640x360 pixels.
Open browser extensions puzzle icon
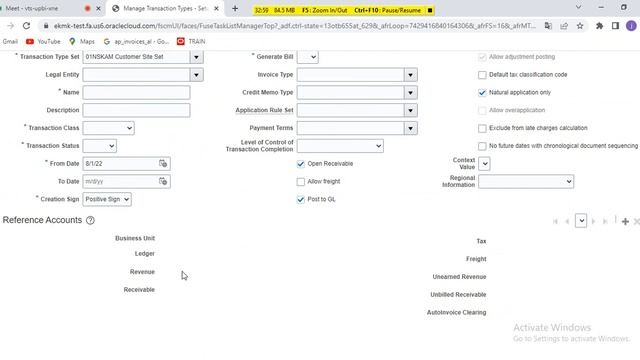click(x=599, y=26)
